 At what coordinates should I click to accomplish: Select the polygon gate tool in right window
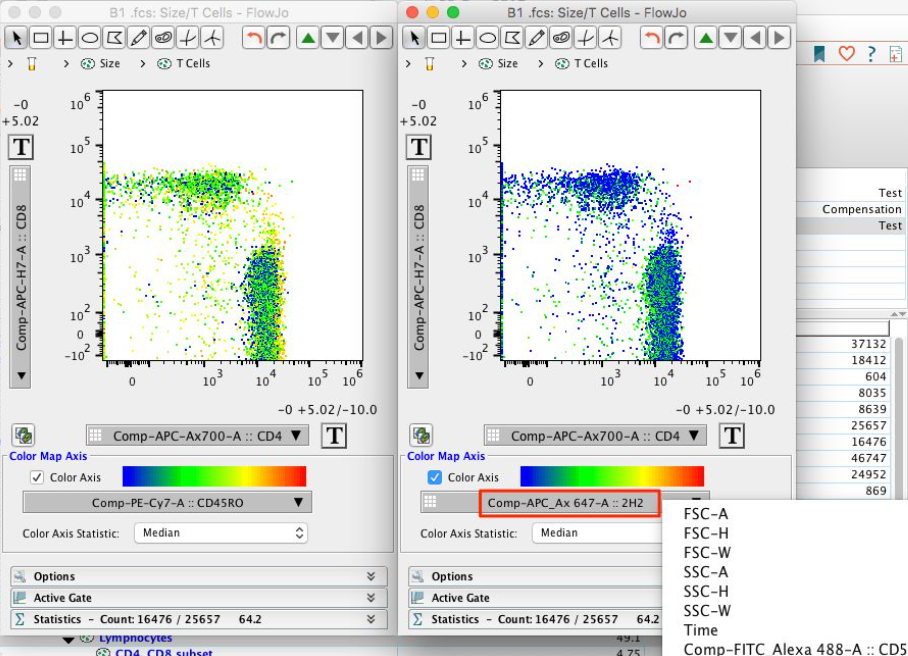tap(512, 38)
